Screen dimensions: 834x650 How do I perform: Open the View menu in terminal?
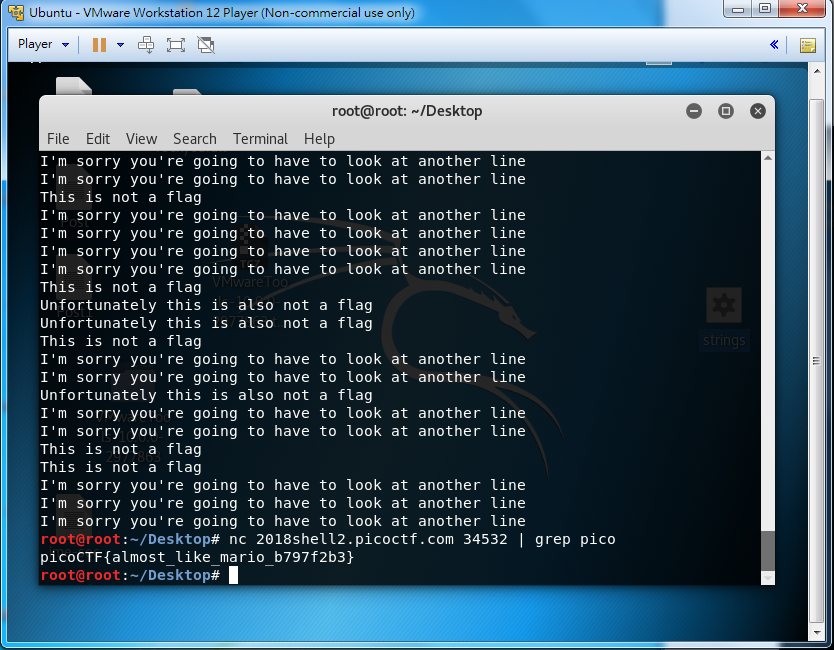pyautogui.click(x=141, y=139)
